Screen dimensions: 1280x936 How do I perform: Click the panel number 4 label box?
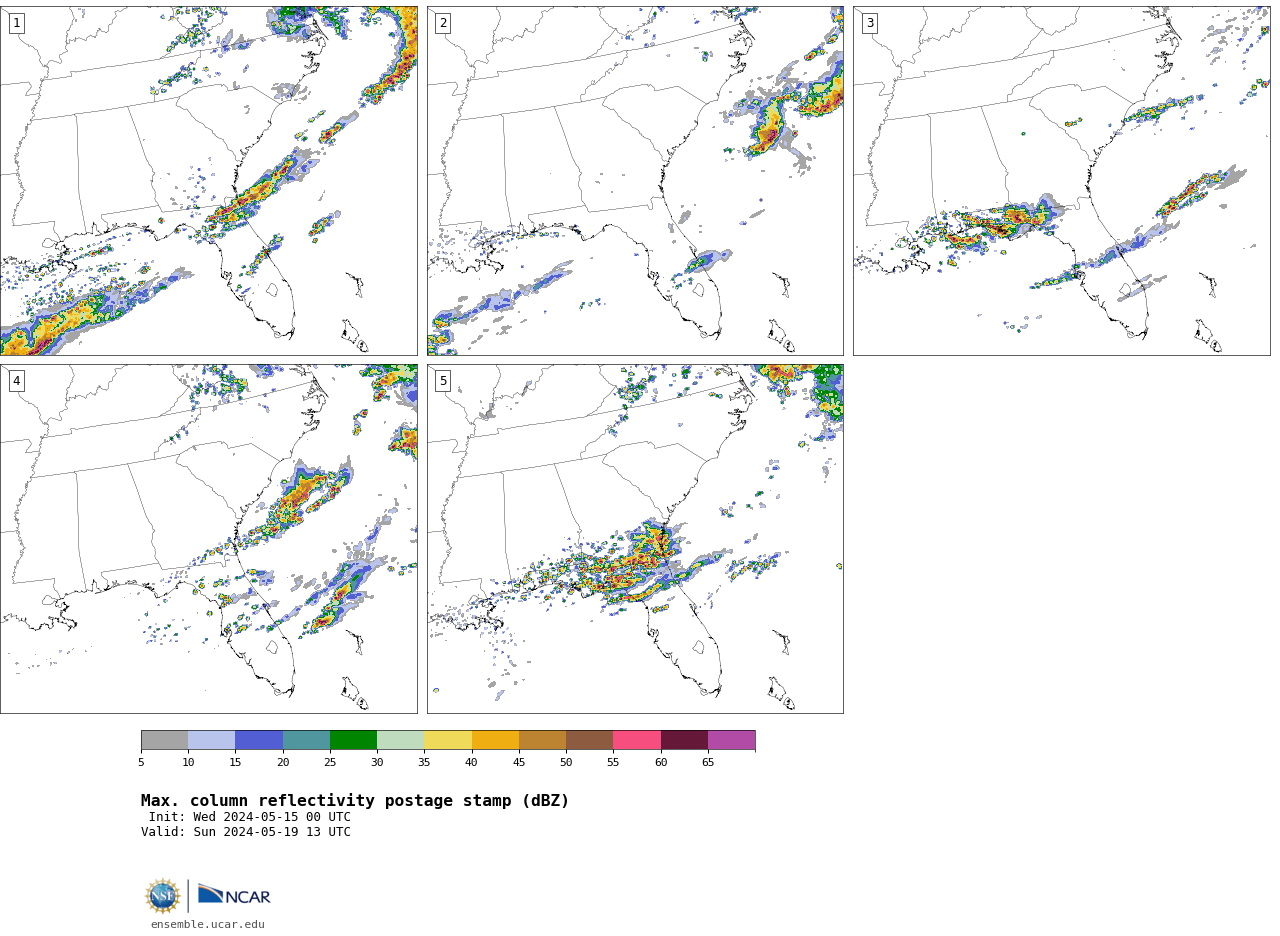(16, 381)
